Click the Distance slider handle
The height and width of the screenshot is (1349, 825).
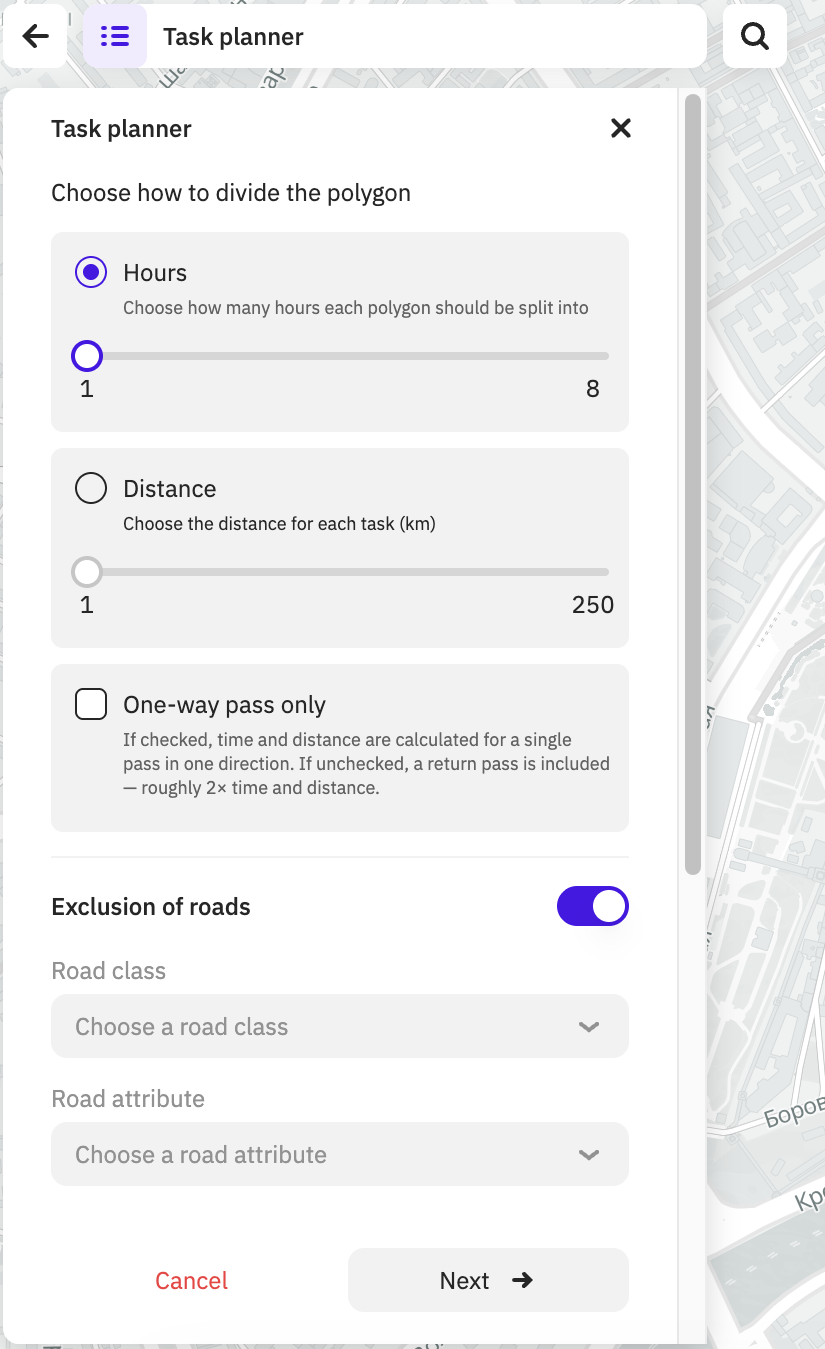[x=87, y=572]
